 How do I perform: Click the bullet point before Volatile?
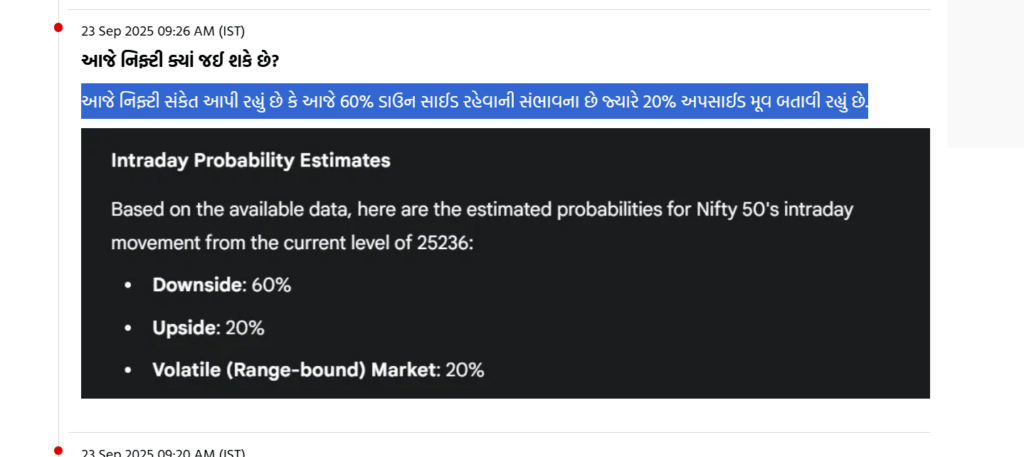tap(127, 371)
